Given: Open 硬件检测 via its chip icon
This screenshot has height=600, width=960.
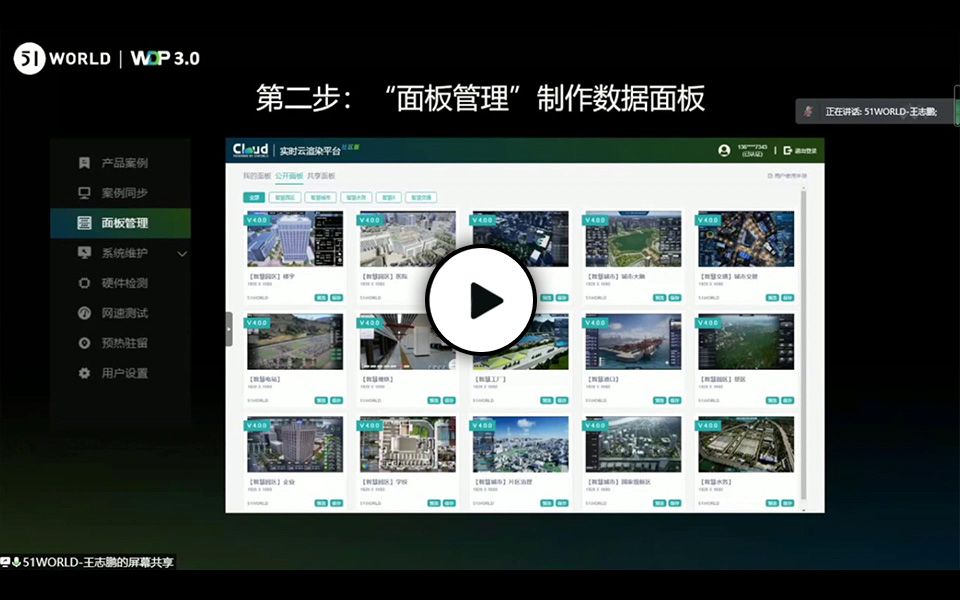Looking at the screenshot, I should 84,283.
